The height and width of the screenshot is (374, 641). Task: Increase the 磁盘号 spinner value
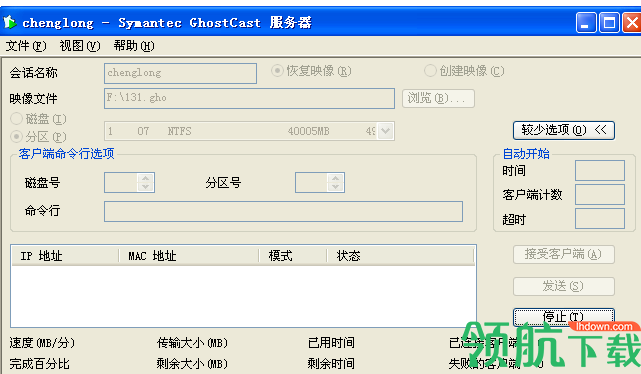[146, 178]
